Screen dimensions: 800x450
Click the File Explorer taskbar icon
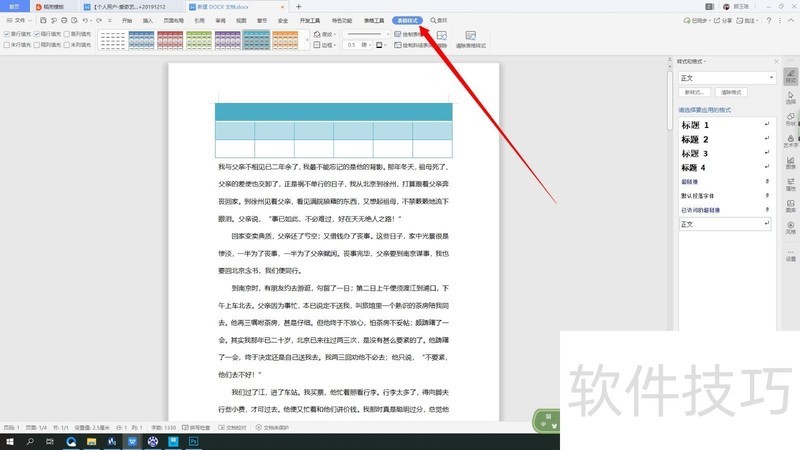91,441
